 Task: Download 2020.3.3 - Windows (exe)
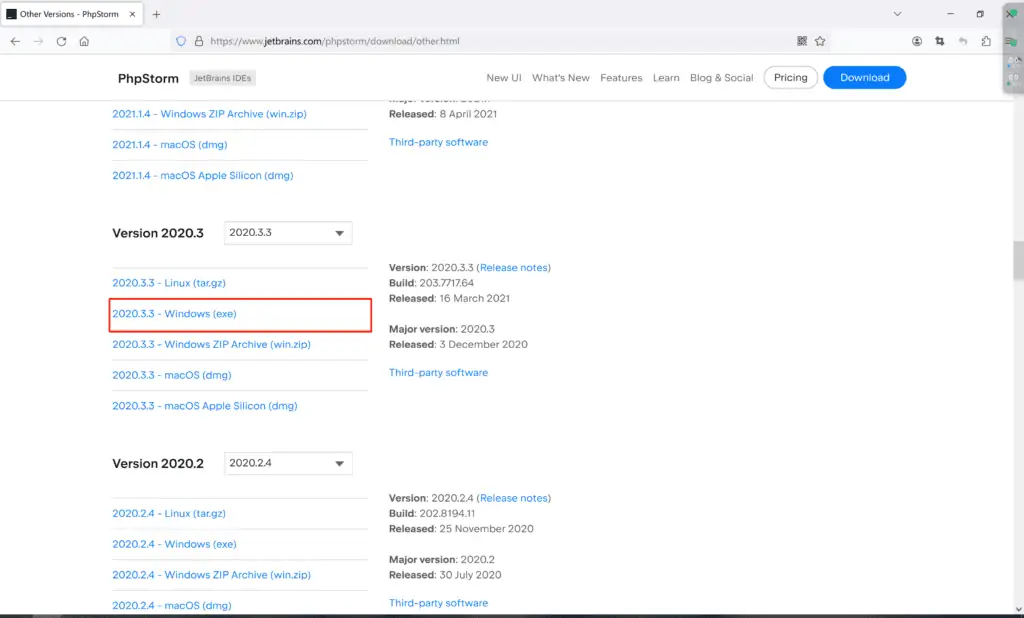coord(174,314)
